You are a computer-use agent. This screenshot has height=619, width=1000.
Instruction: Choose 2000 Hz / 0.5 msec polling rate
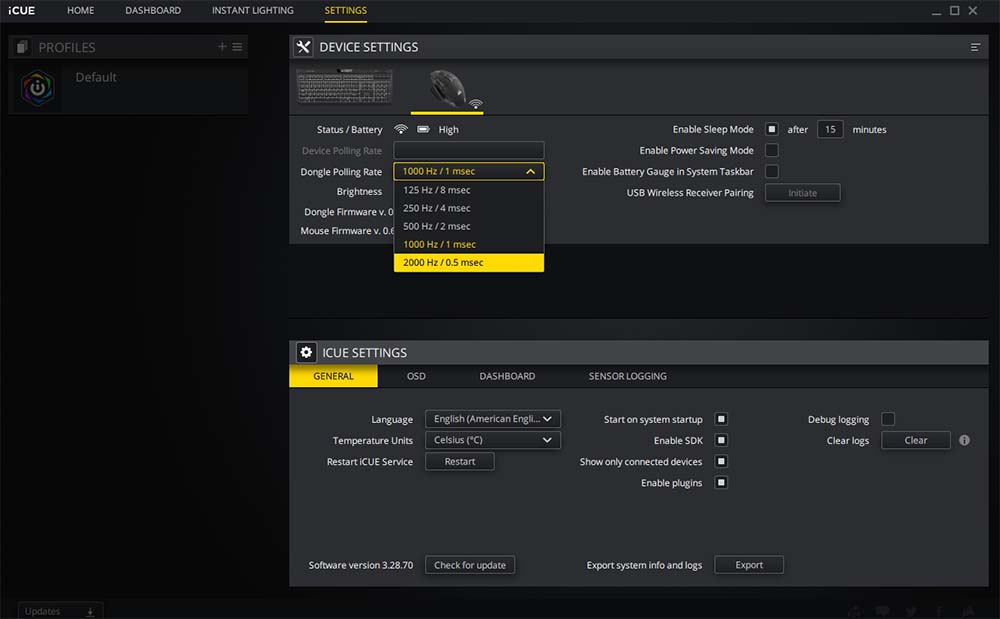pyautogui.click(x=468, y=263)
